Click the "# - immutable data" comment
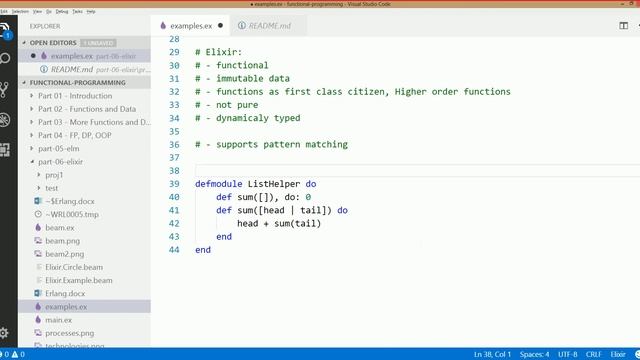The image size is (640, 360). tap(242, 78)
